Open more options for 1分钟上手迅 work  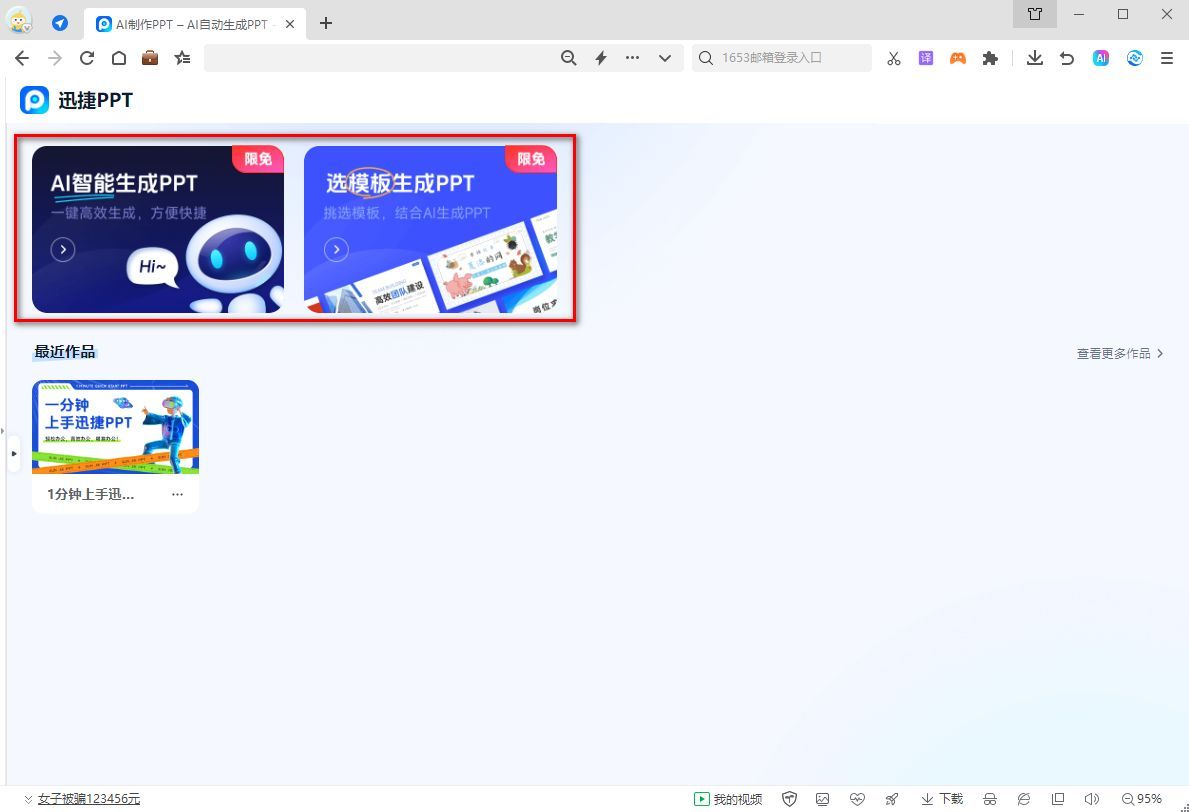(177, 494)
